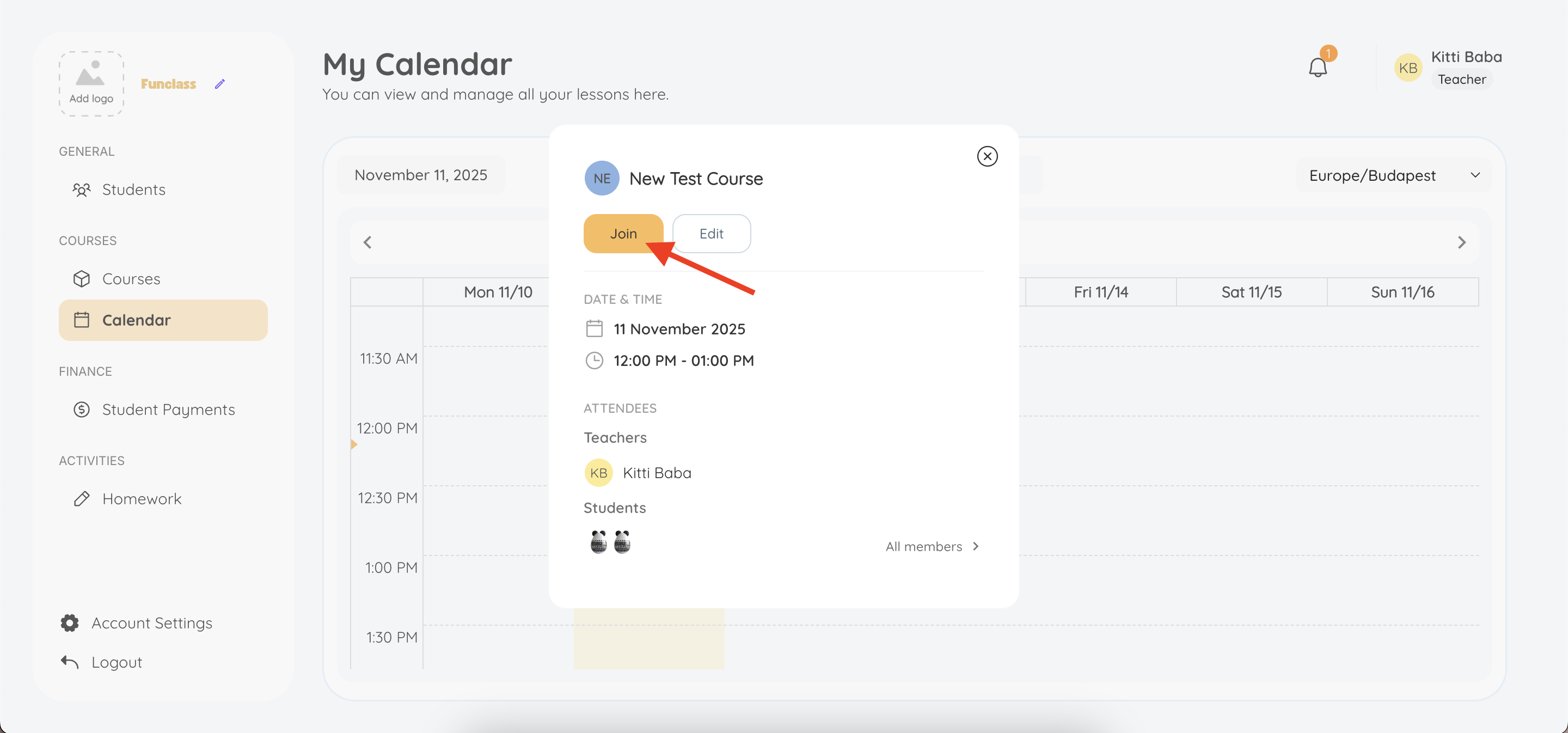This screenshot has width=1568, height=733.
Task: Expand All members list
Action: click(932, 546)
